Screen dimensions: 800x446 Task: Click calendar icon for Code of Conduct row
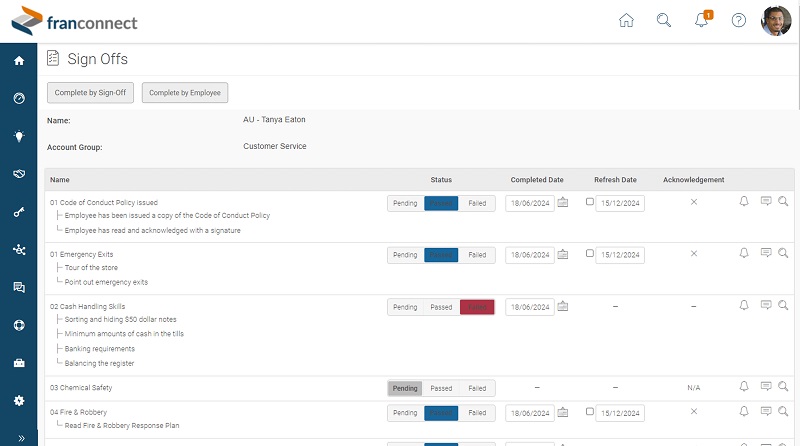pos(563,203)
